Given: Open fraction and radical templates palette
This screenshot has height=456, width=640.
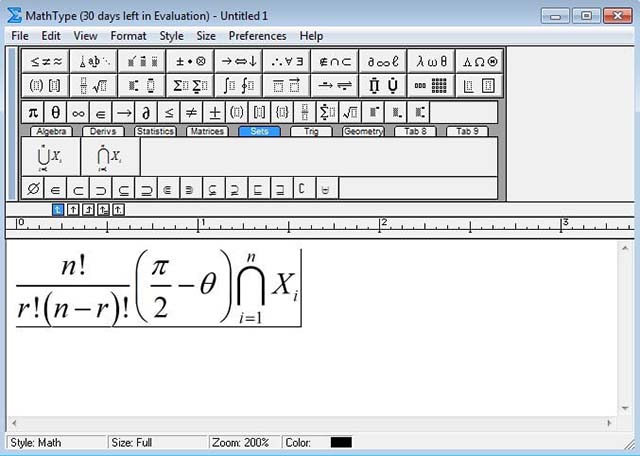Looking at the screenshot, I should point(92,86).
